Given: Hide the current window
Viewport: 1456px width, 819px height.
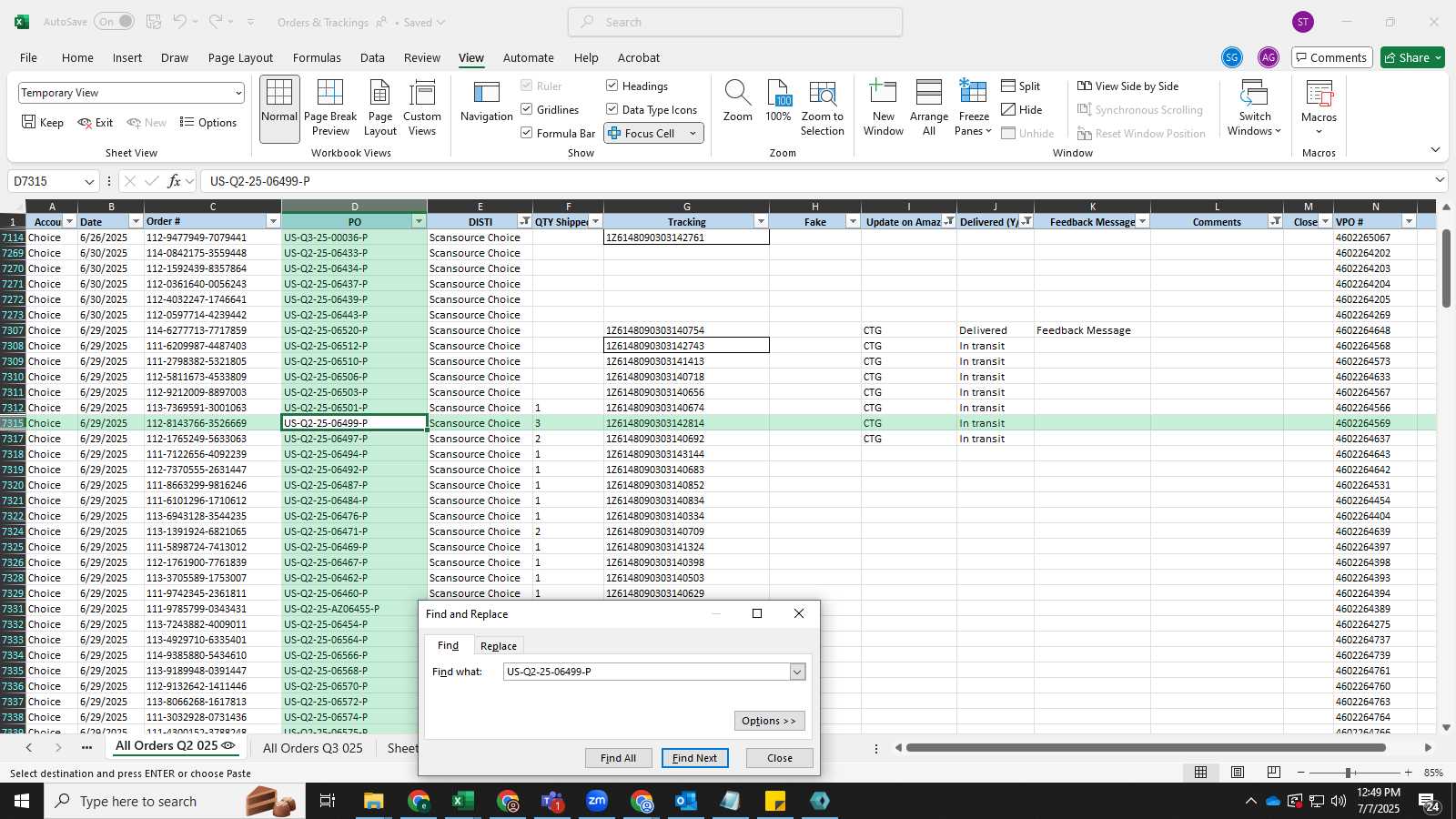Looking at the screenshot, I should click(1022, 109).
